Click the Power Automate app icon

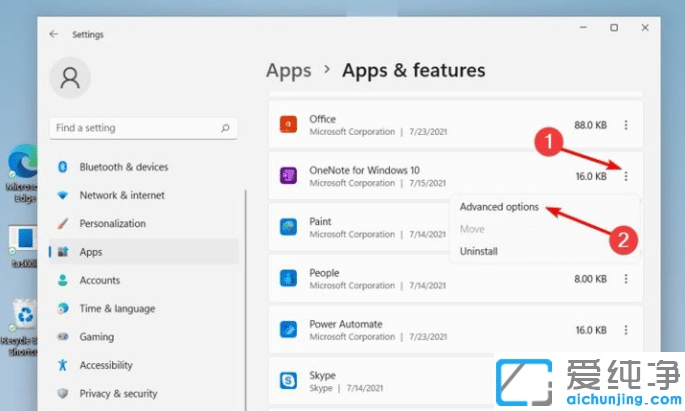[289, 329]
